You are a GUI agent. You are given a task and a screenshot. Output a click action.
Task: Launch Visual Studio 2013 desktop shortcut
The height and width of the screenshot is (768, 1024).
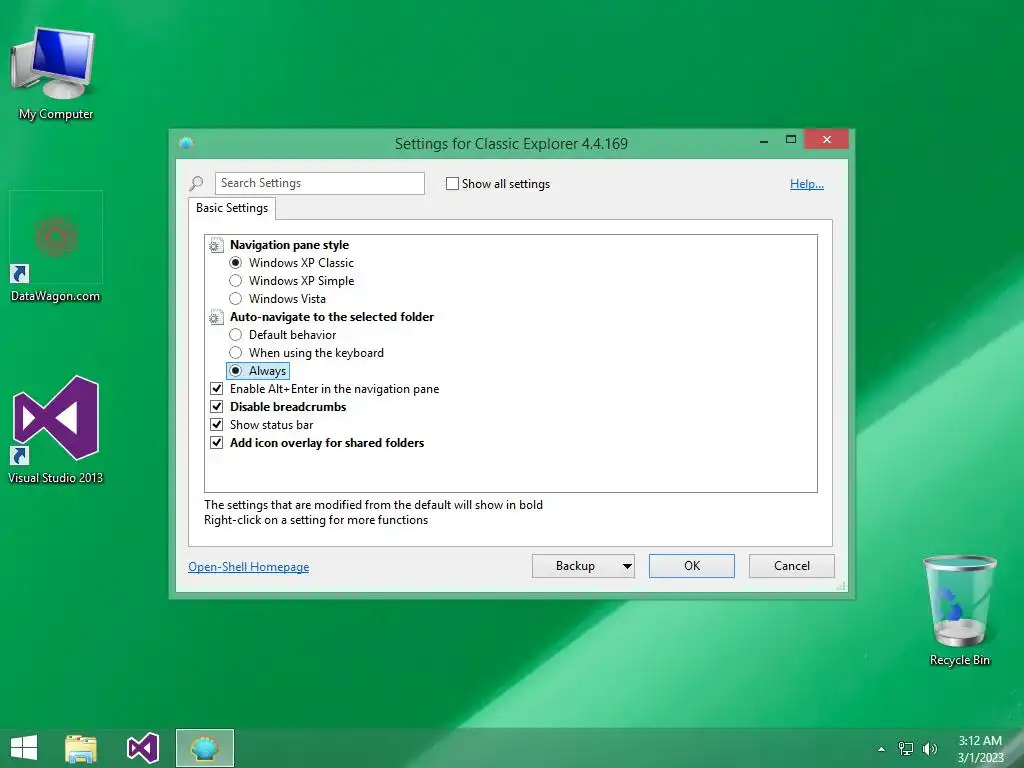pos(56,429)
